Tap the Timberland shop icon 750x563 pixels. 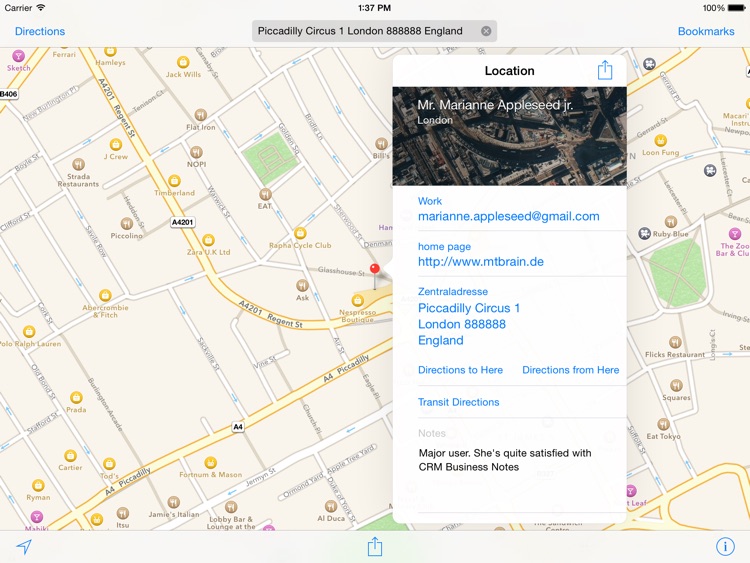pos(175,181)
